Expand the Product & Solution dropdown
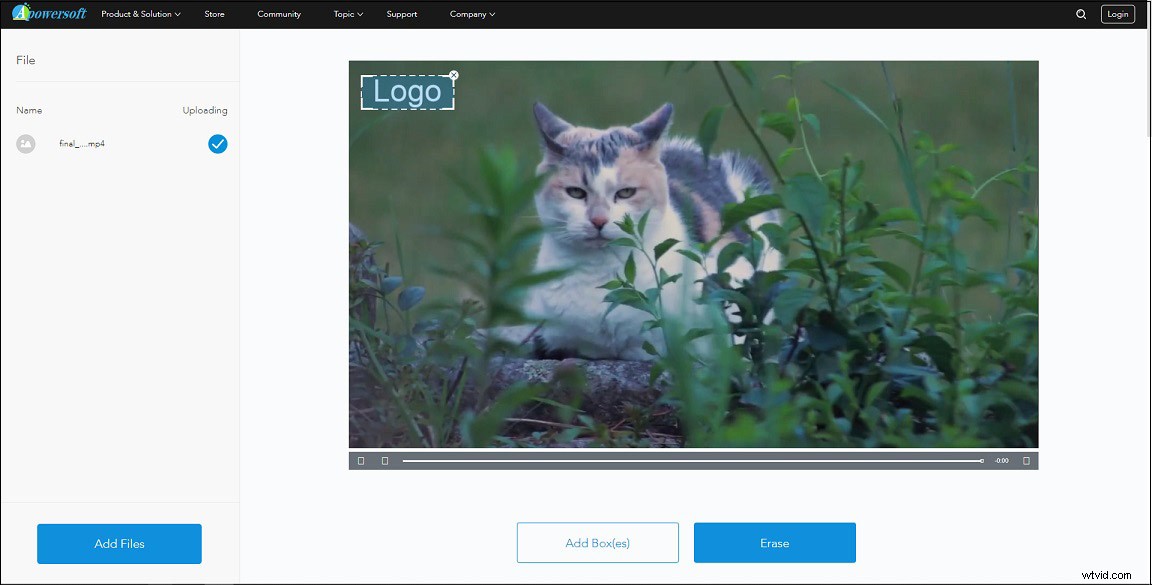 [x=140, y=13]
